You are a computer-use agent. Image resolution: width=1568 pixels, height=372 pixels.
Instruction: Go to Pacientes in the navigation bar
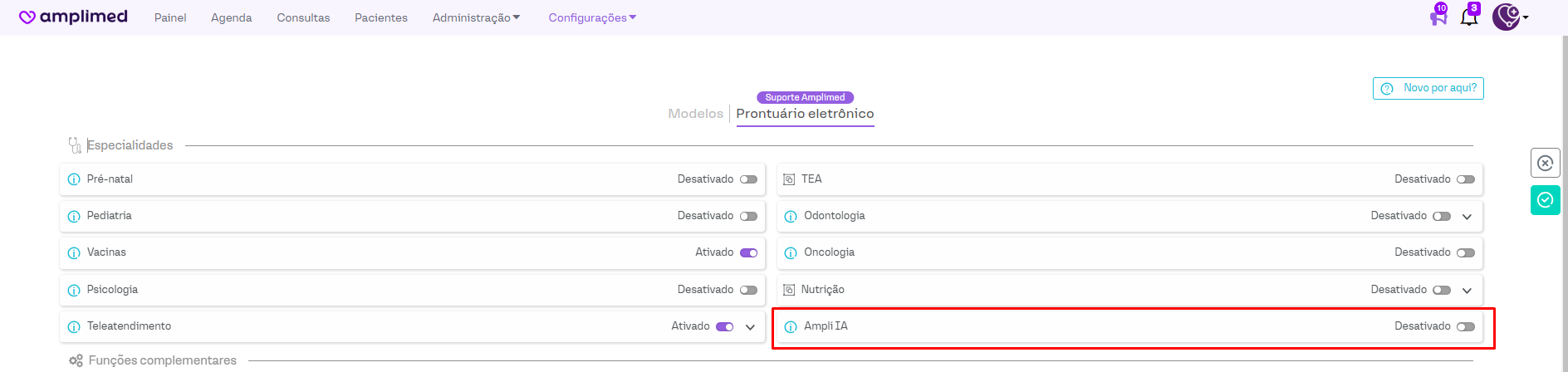tap(380, 17)
